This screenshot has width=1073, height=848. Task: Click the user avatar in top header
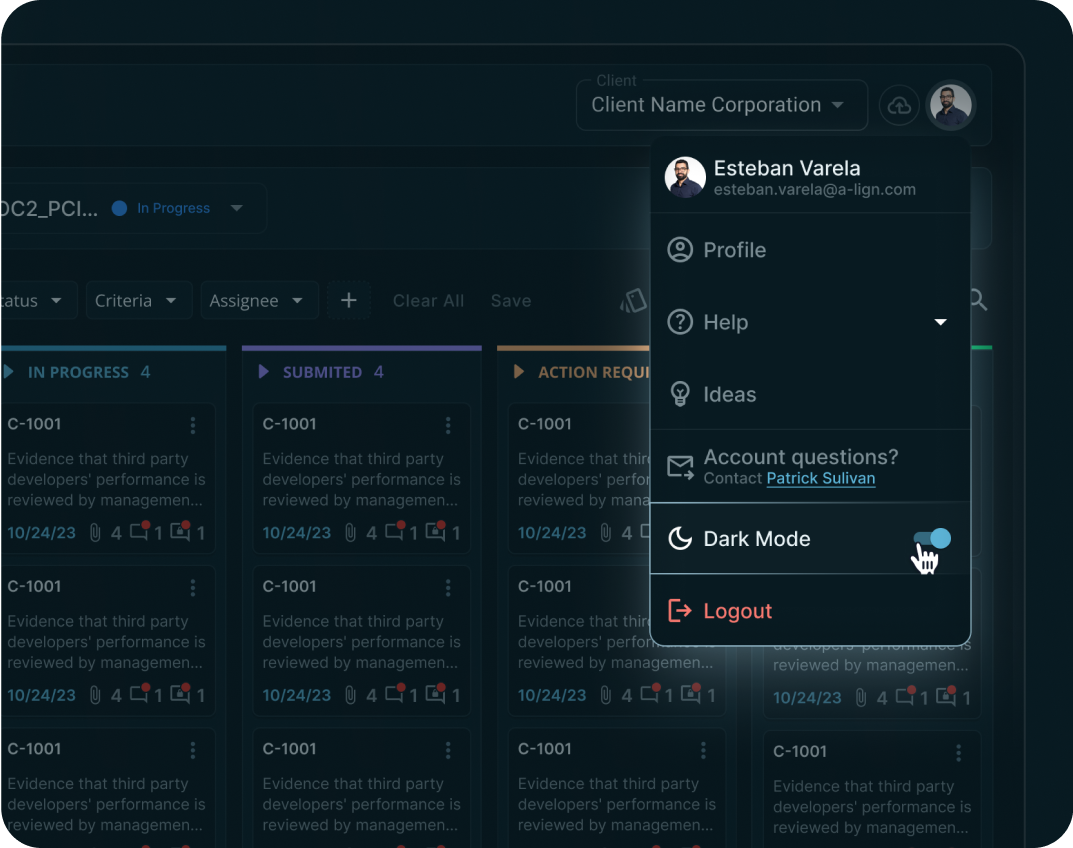coord(951,105)
